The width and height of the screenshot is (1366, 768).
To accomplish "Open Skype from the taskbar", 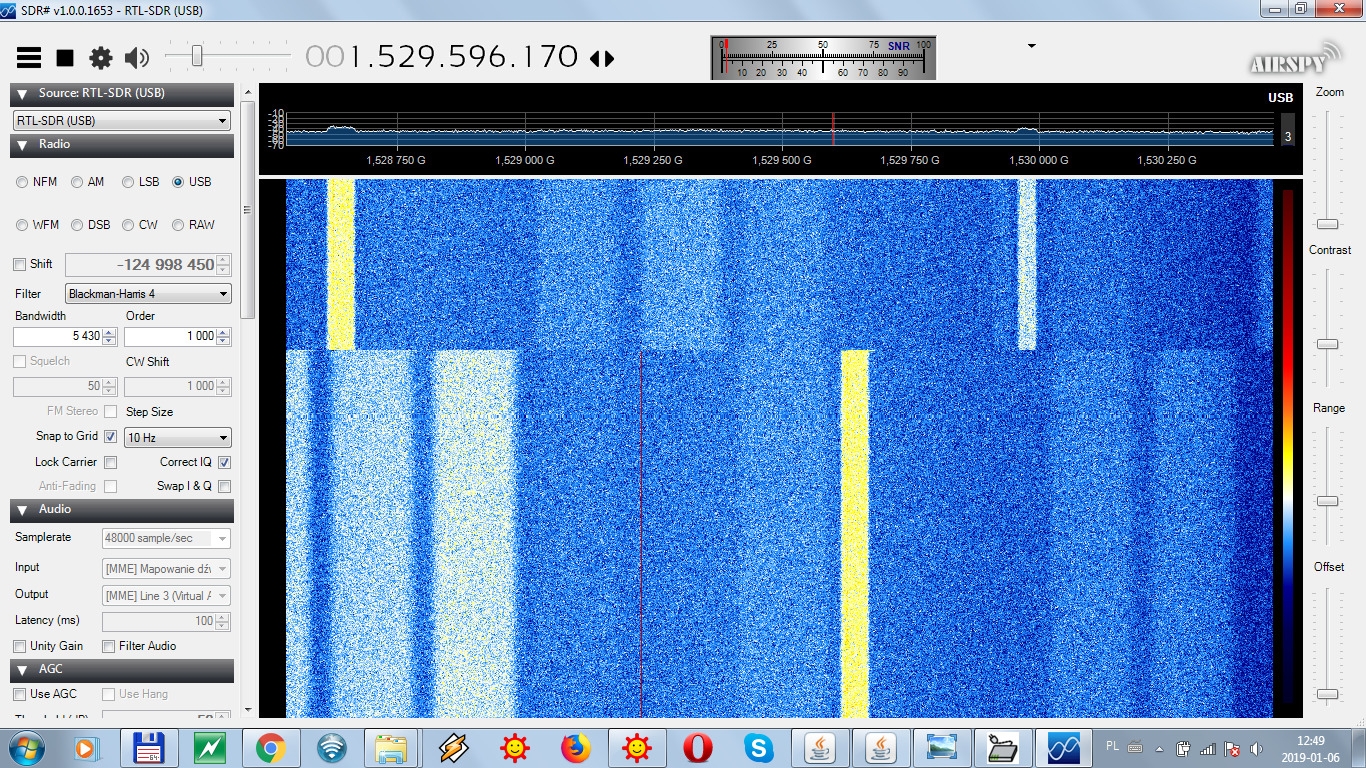I will pyautogui.click(x=758, y=747).
